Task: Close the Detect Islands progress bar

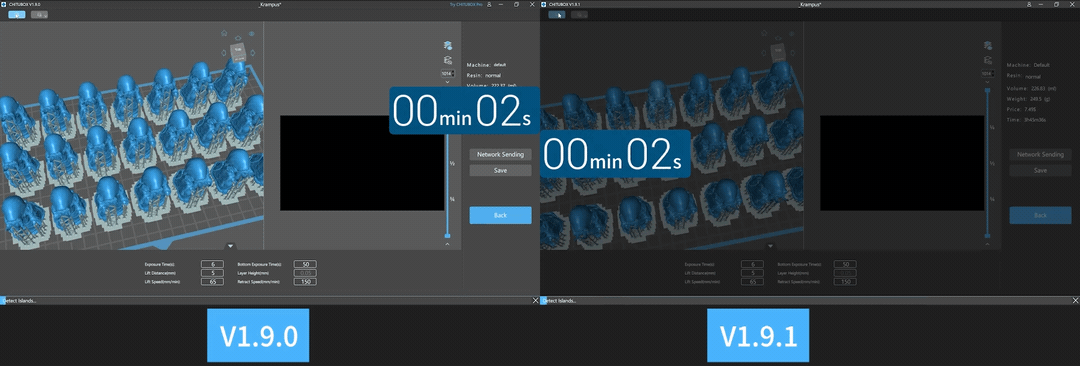Action: click(x=536, y=301)
